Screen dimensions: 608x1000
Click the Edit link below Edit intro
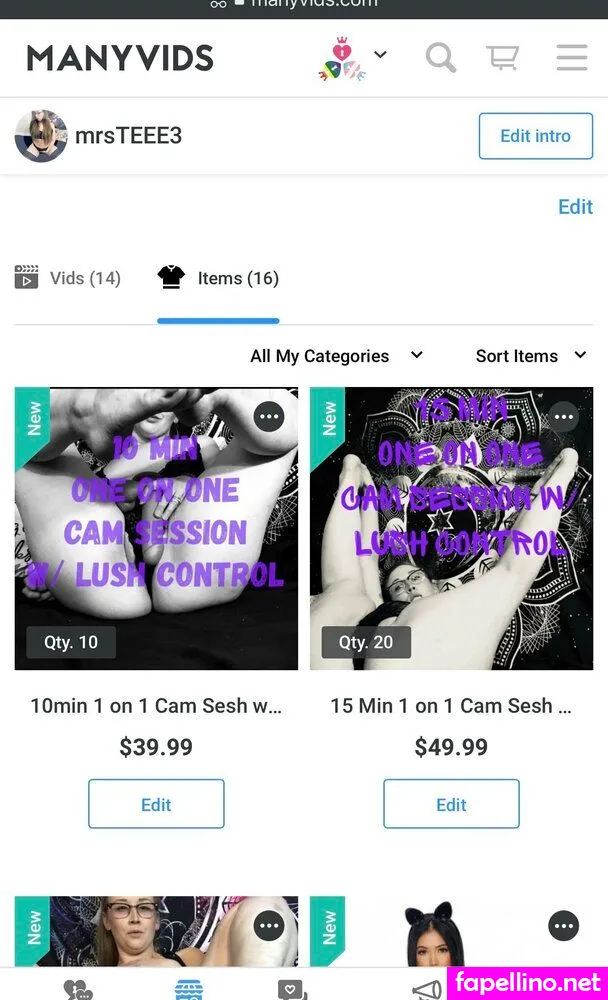click(575, 207)
